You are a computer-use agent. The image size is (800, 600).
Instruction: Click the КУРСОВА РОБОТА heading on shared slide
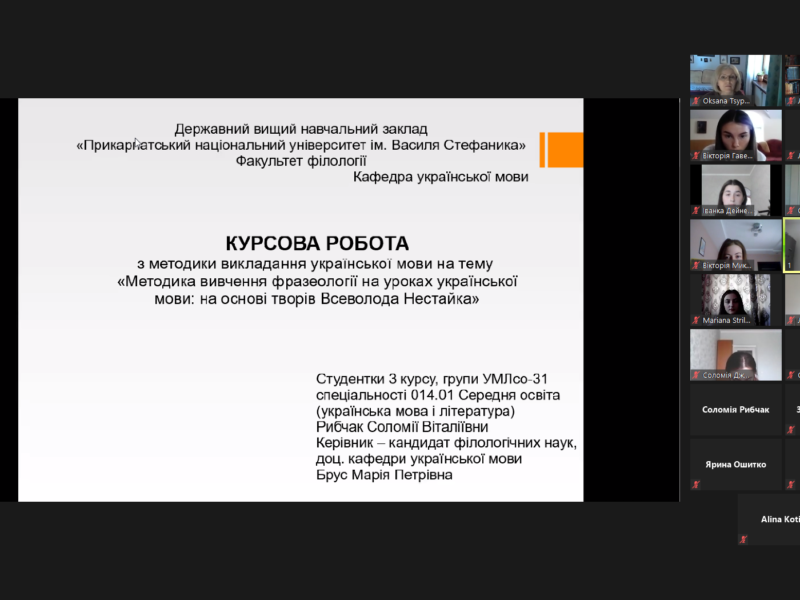pos(317,243)
